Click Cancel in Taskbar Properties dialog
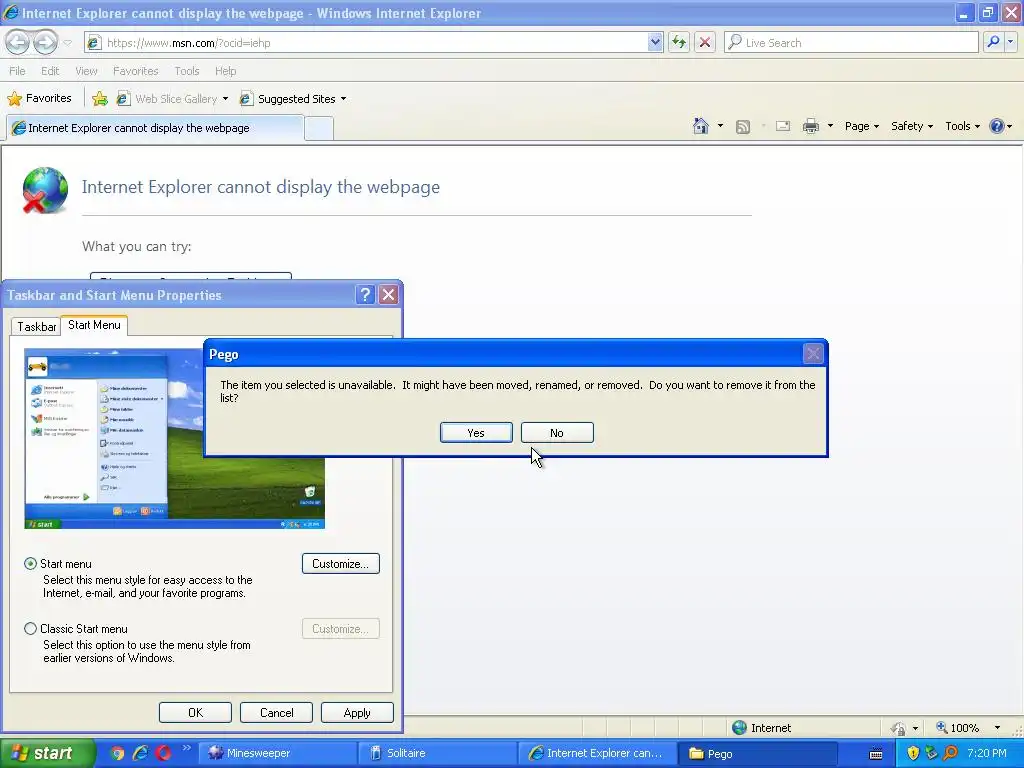 click(x=276, y=712)
